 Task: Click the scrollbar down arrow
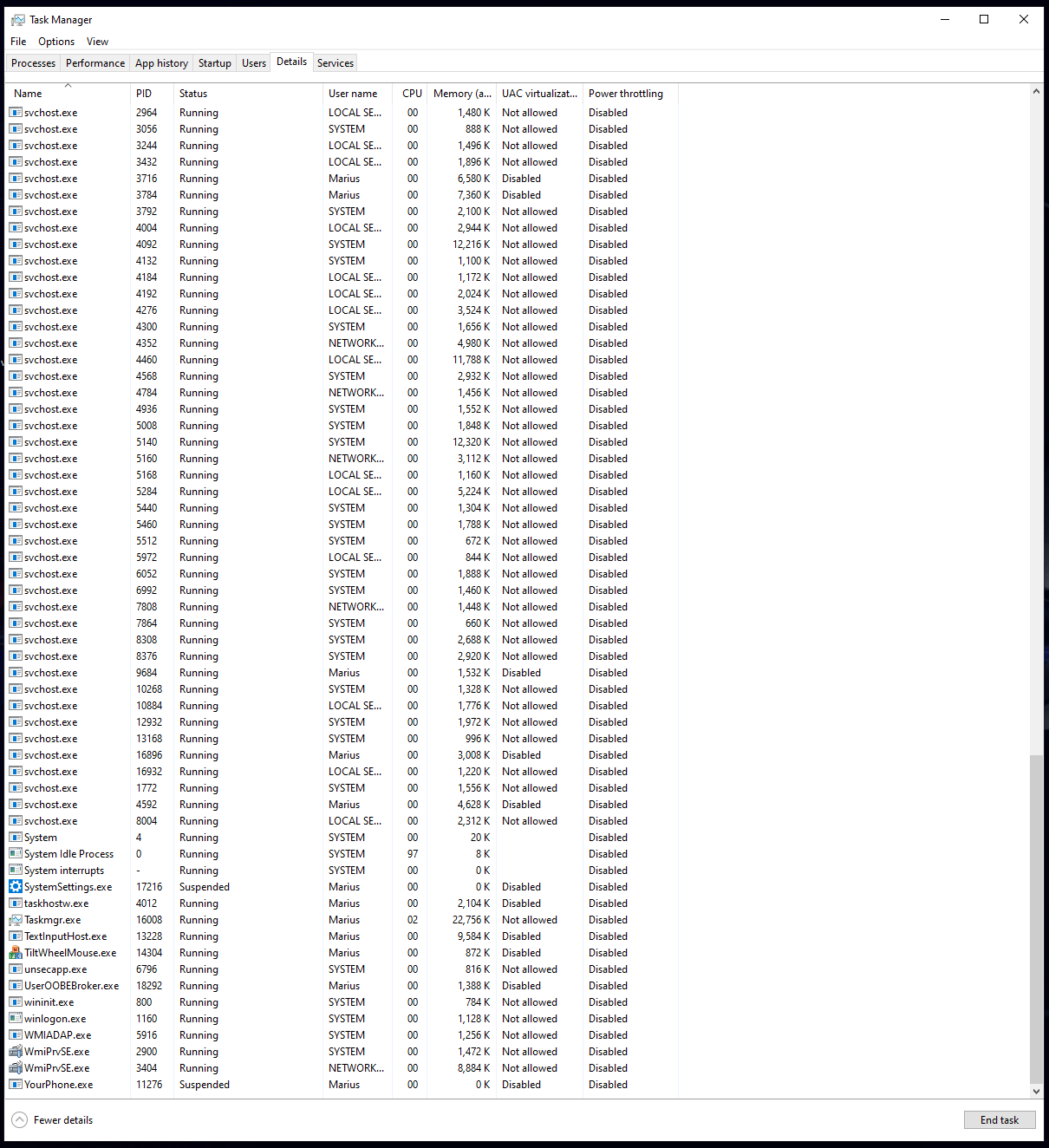pos(1036,1092)
